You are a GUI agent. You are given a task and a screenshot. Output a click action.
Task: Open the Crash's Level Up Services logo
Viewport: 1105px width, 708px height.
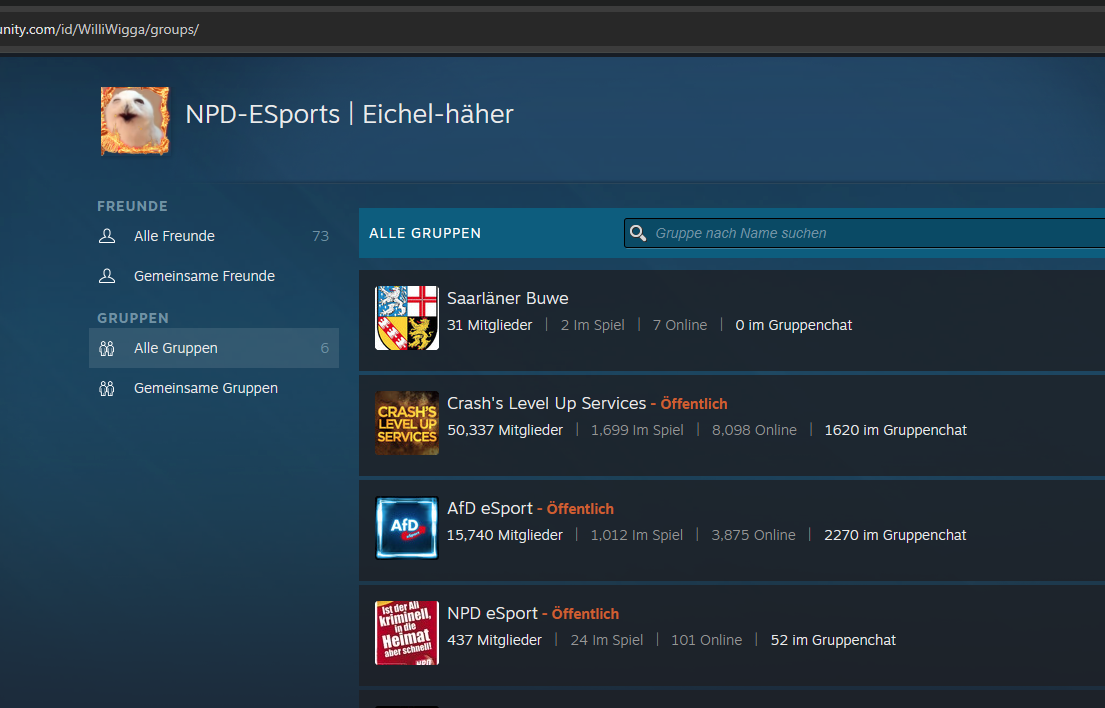[x=406, y=423]
